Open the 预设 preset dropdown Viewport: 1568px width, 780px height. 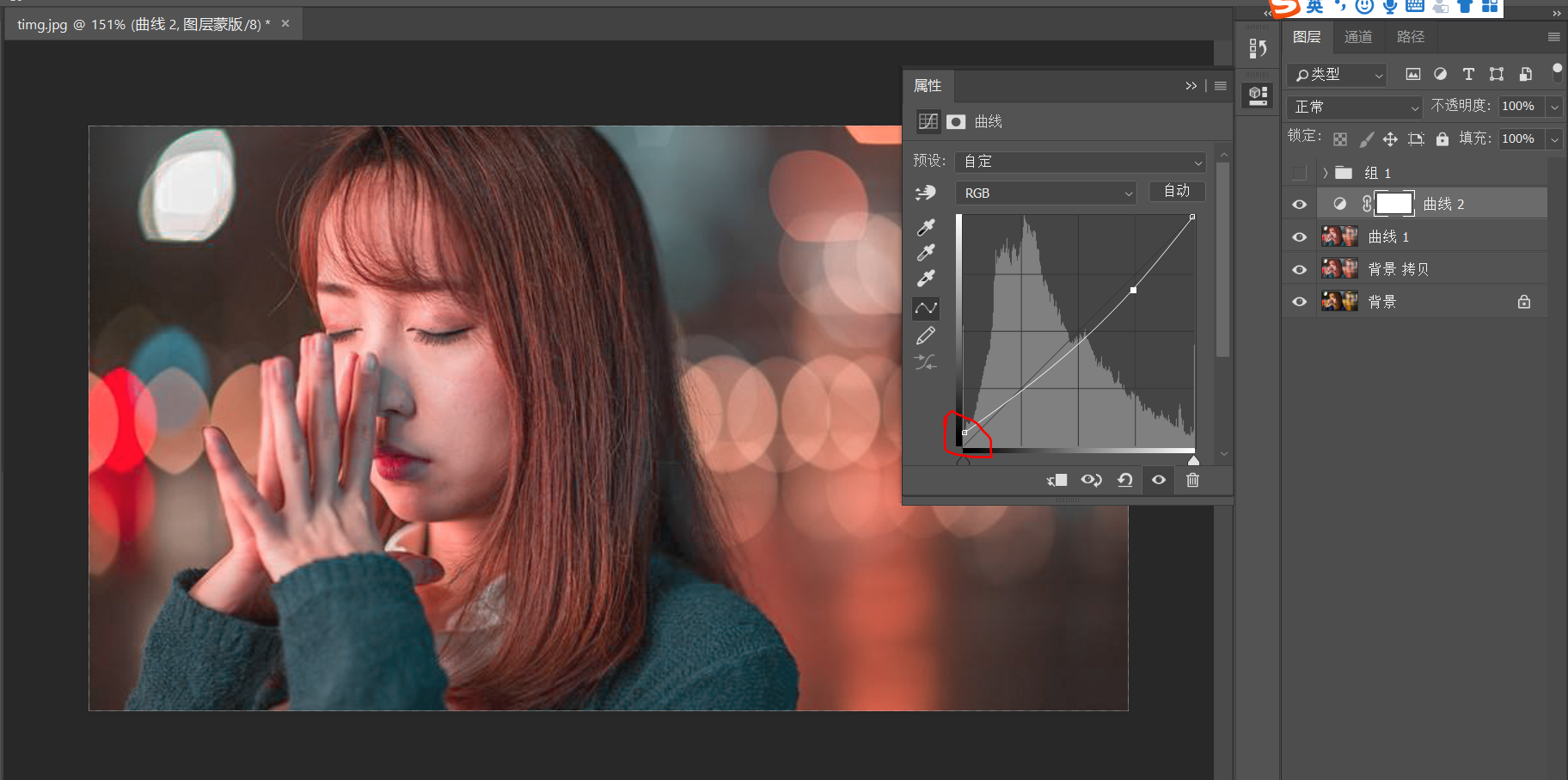pyautogui.click(x=1081, y=162)
